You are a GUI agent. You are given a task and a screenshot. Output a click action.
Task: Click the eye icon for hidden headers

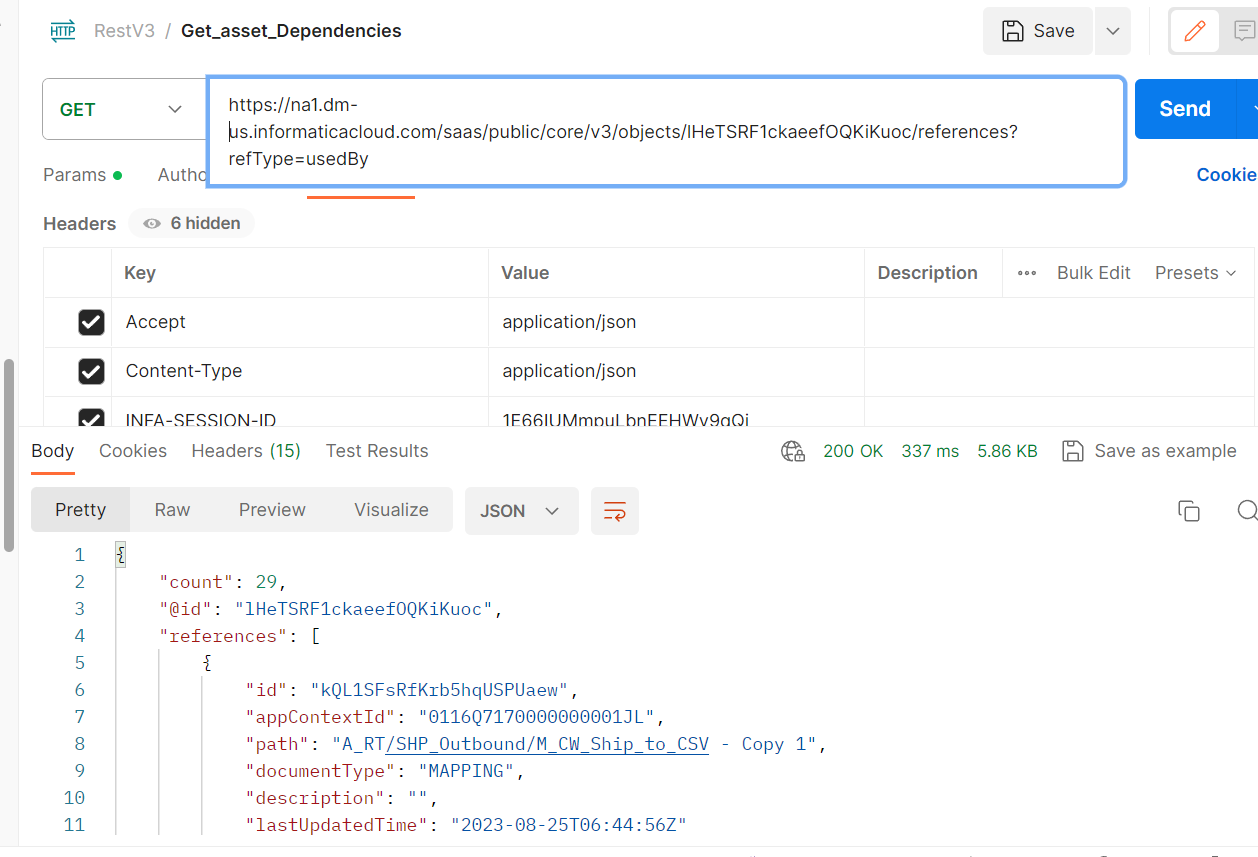coord(152,223)
